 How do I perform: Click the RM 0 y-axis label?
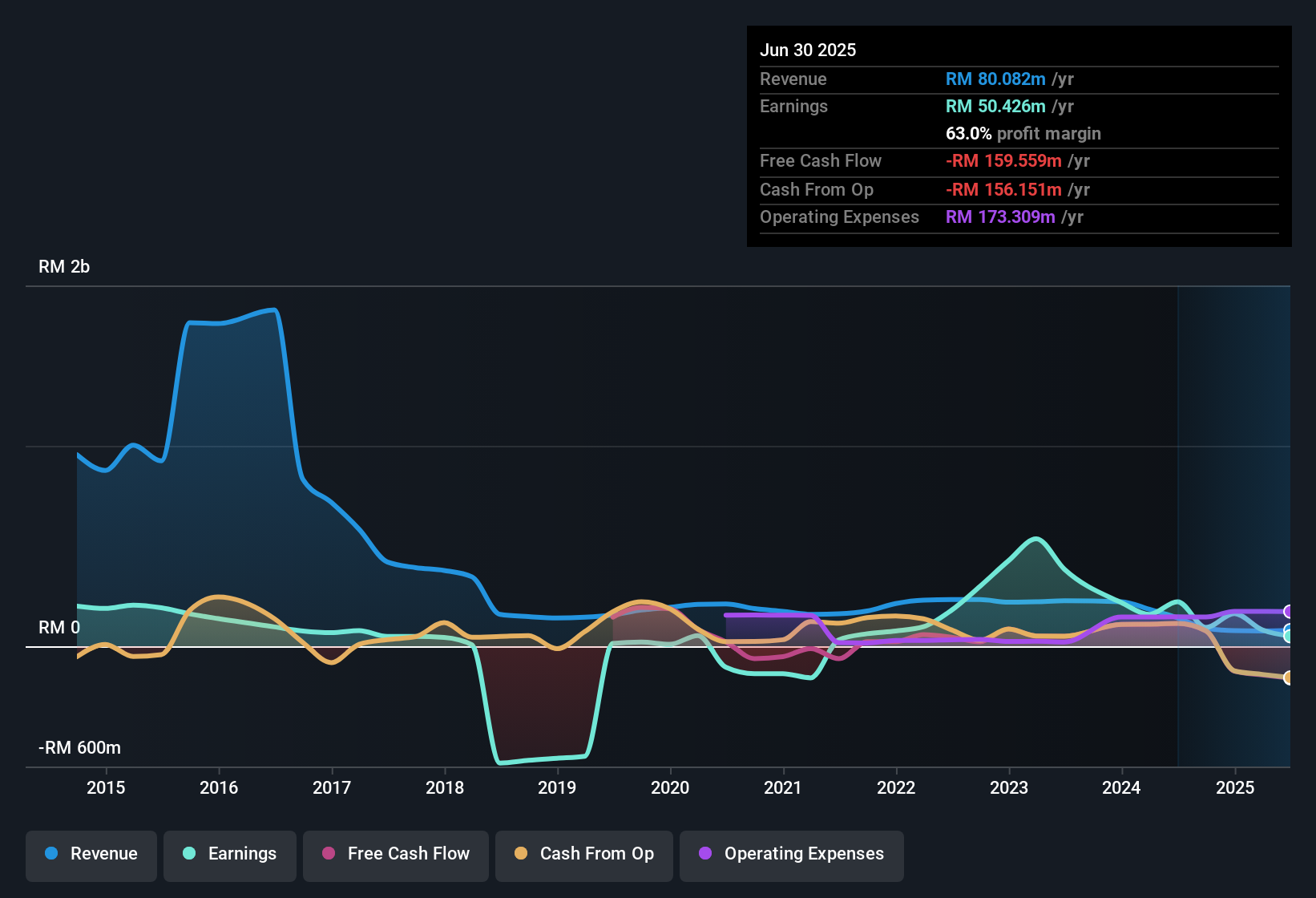[x=59, y=628]
